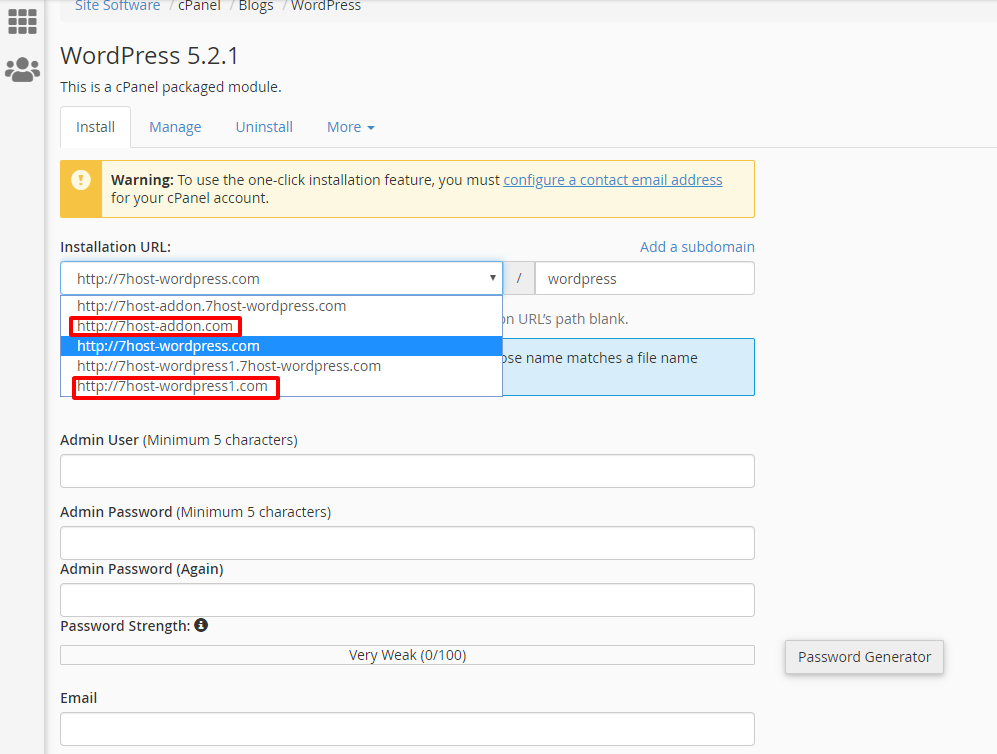
Task: Select http://7host-addon.7host-wordpress.com option
Action: (281, 306)
